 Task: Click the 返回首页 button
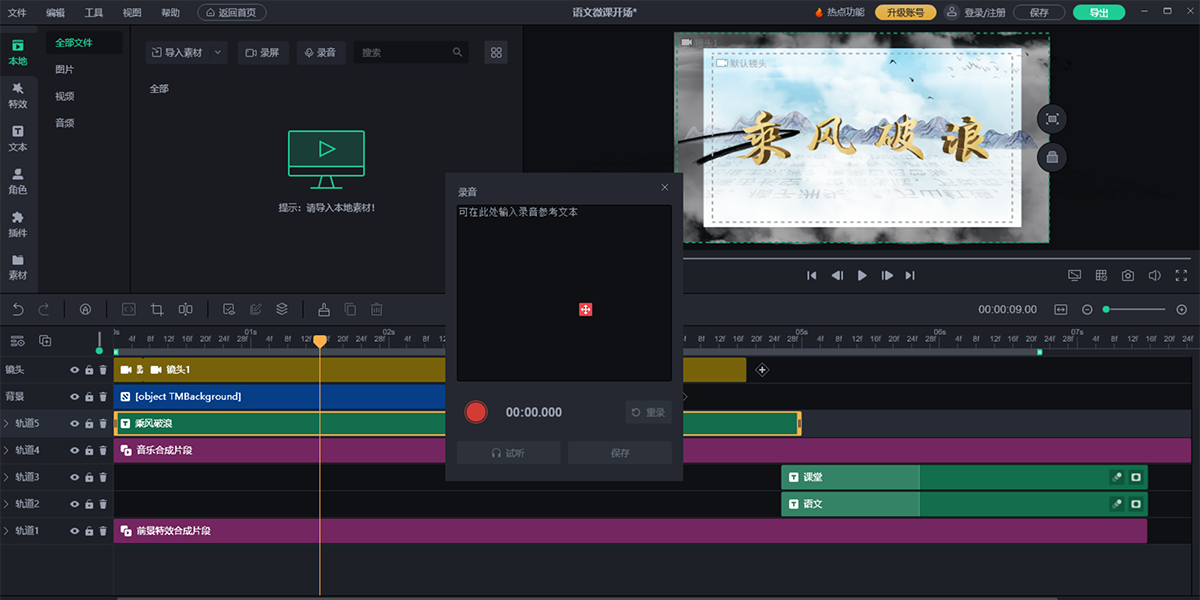pyautogui.click(x=232, y=13)
